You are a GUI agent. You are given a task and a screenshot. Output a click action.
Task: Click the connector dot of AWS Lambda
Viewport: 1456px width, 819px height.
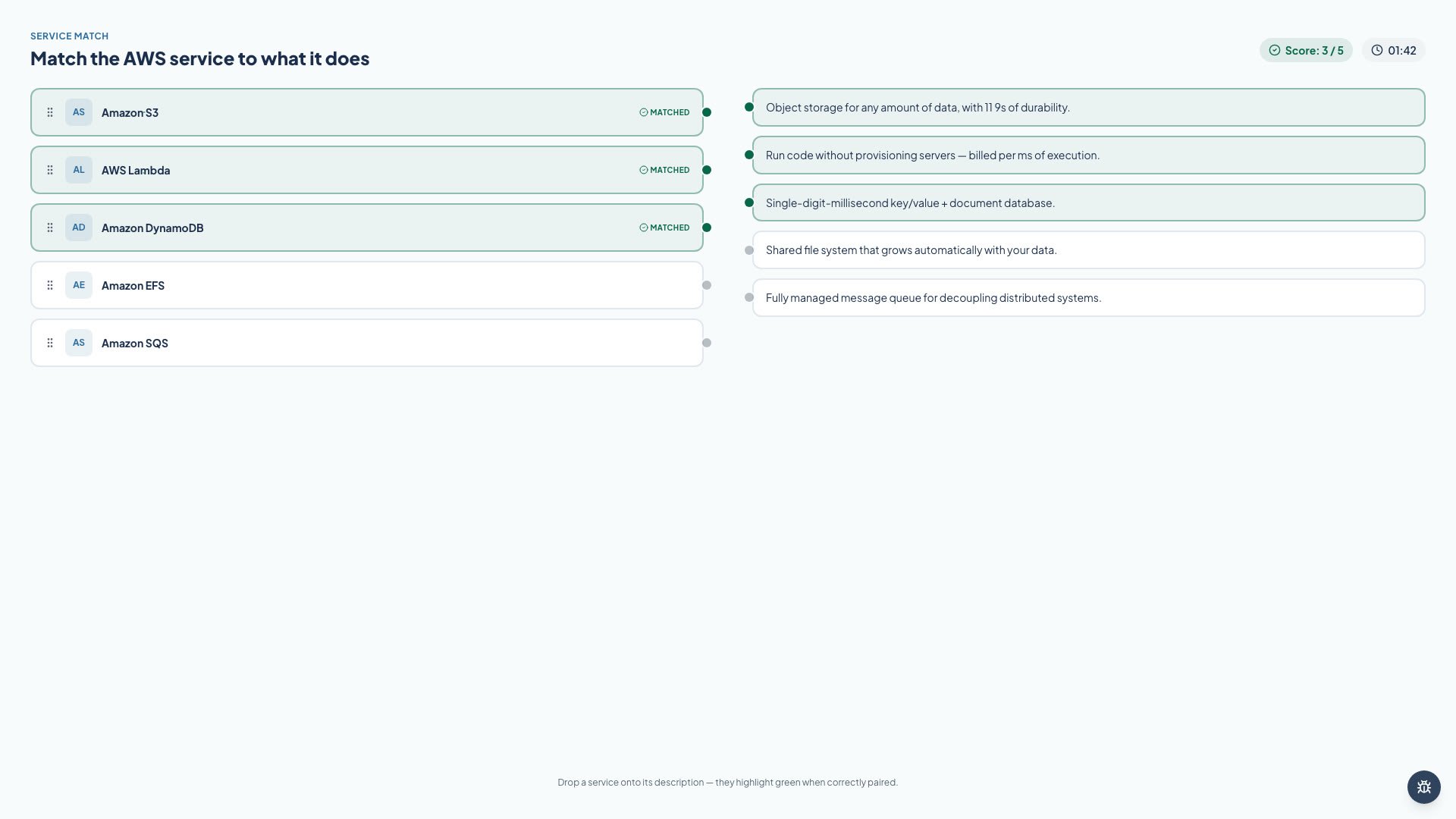click(707, 170)
